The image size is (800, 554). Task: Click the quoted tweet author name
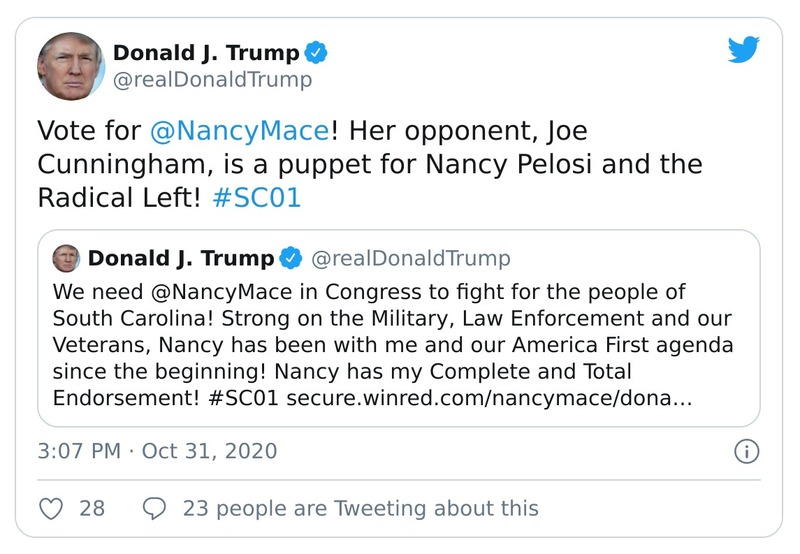[180, 259]
